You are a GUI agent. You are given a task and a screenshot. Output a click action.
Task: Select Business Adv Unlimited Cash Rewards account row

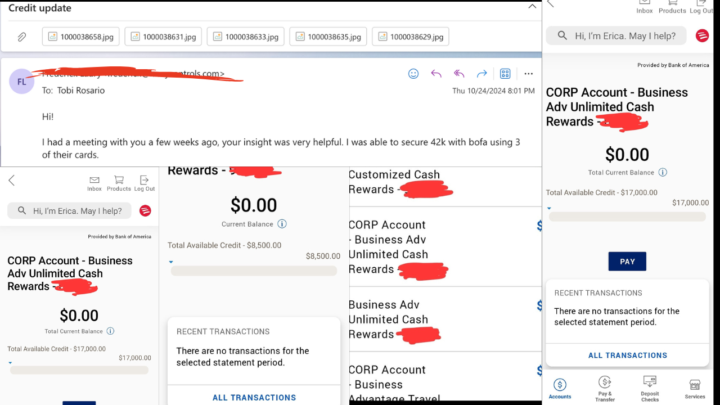445,320
